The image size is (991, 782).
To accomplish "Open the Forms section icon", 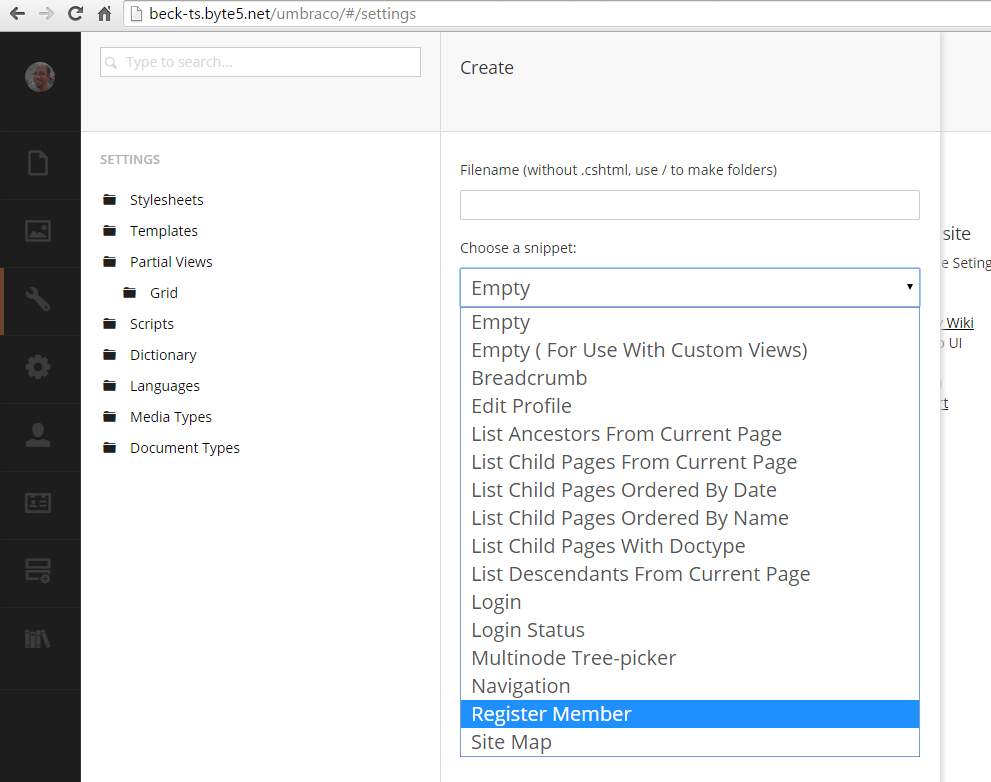I will click(38, 571).
